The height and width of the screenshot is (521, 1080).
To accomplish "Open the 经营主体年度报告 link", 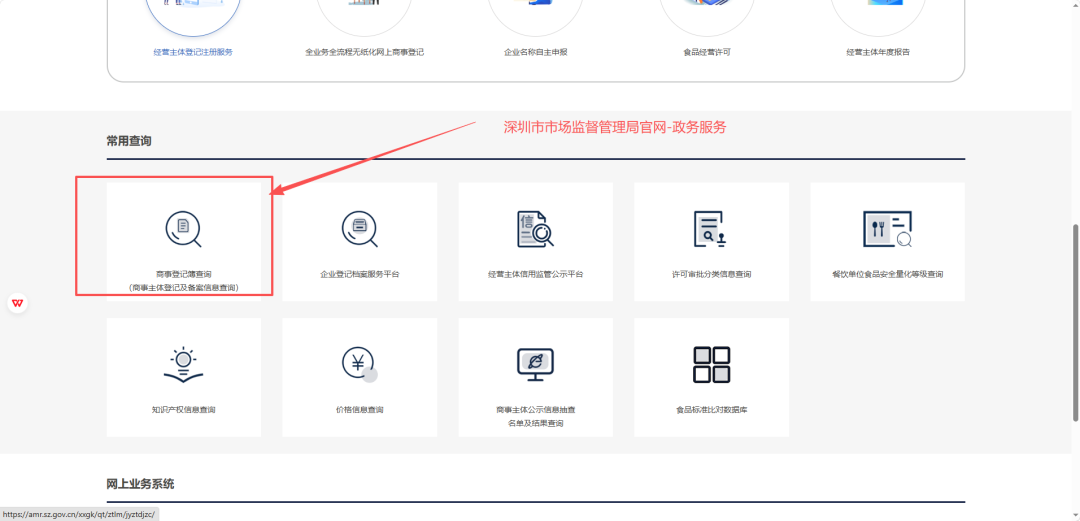I will (878, 52).
